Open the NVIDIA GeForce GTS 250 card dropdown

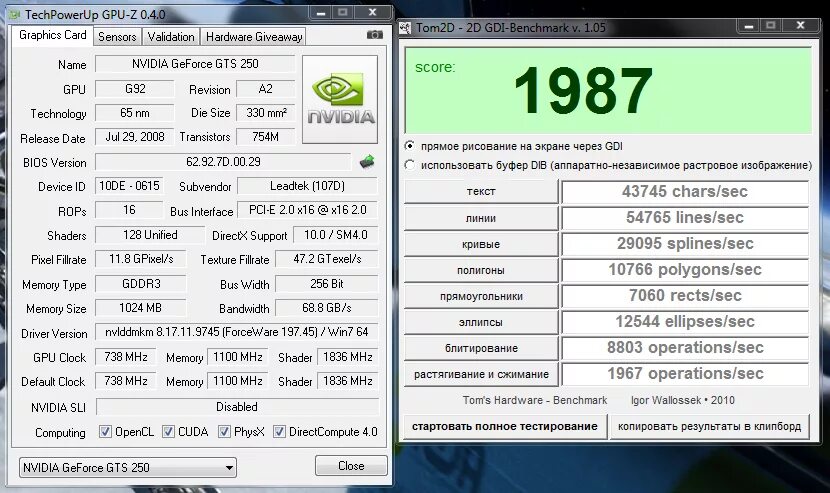coord(128,468)
